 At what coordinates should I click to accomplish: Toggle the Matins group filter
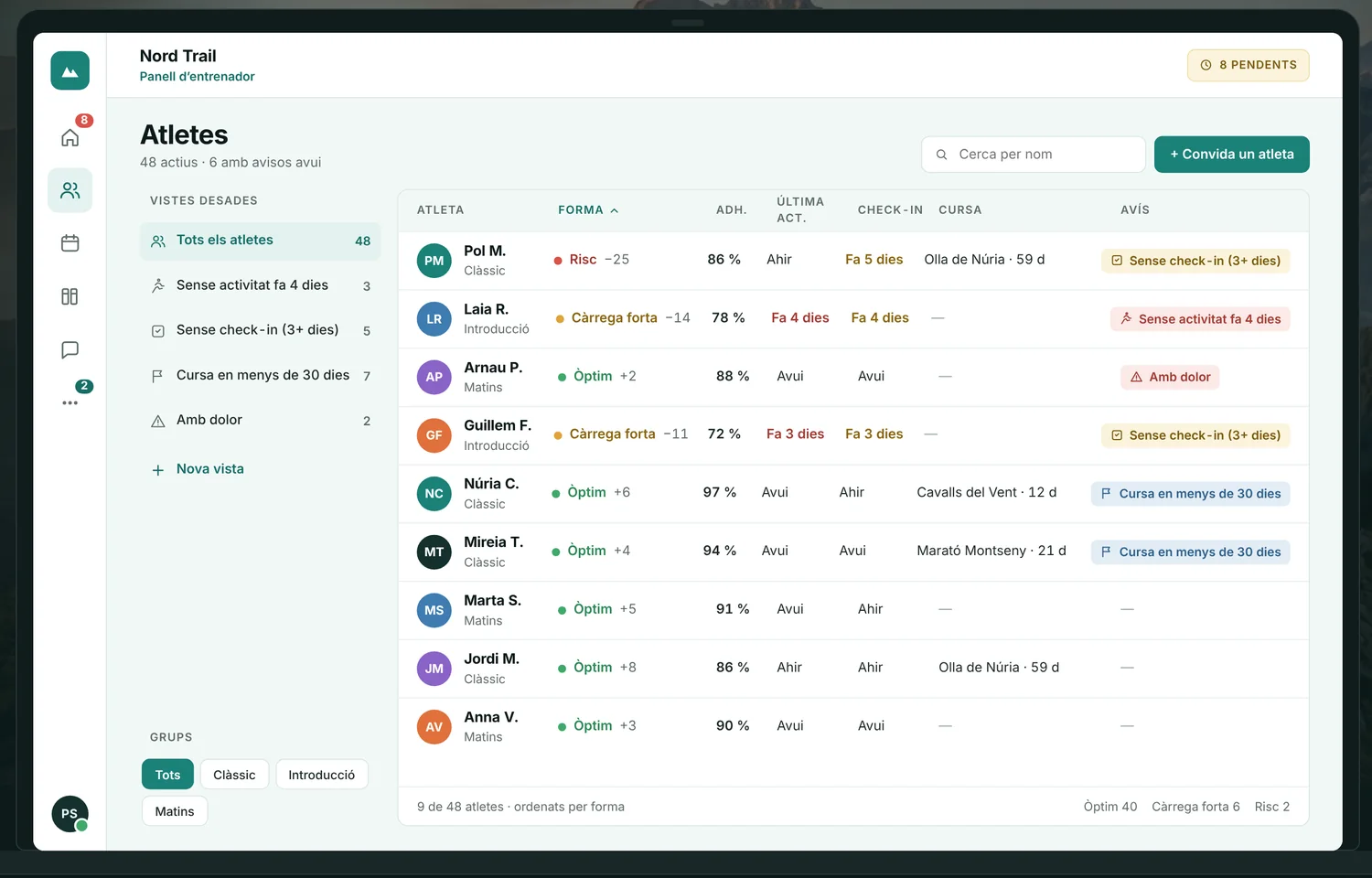tap(175, 811)
